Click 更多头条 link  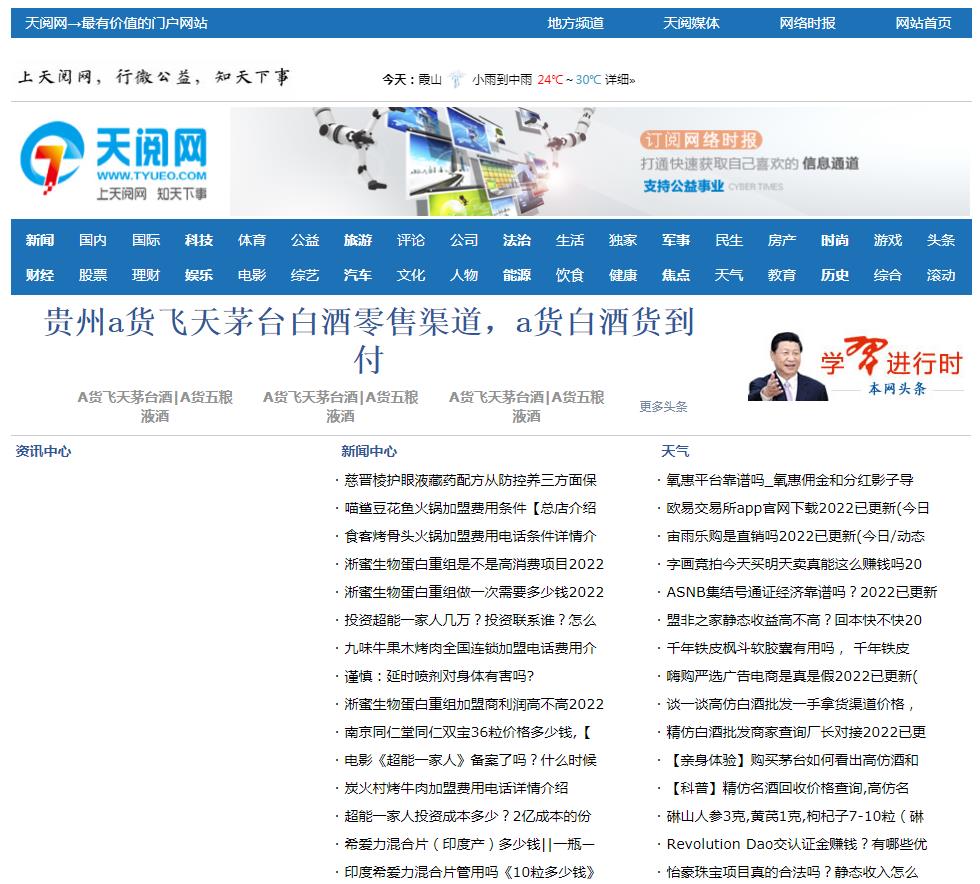point(663,407)
